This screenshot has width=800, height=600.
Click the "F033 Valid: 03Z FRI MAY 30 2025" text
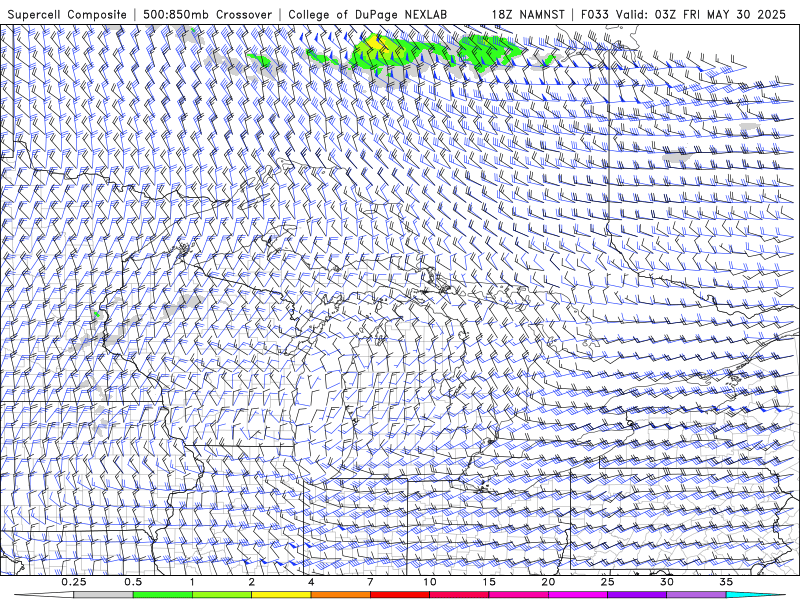683,15
